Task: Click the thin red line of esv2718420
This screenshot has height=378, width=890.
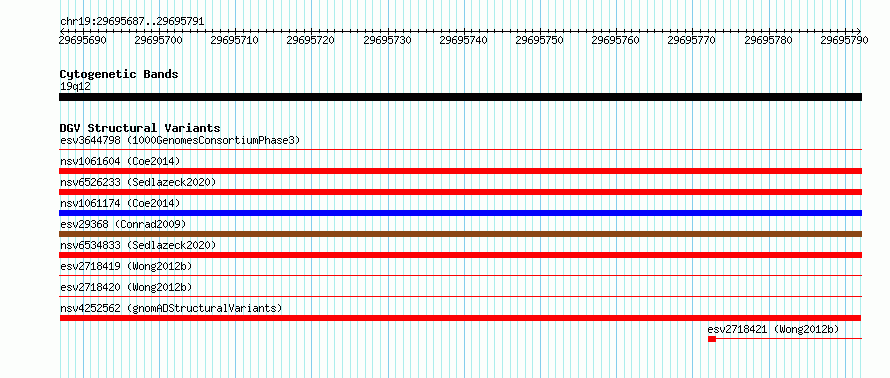Action: coord(460,296)
